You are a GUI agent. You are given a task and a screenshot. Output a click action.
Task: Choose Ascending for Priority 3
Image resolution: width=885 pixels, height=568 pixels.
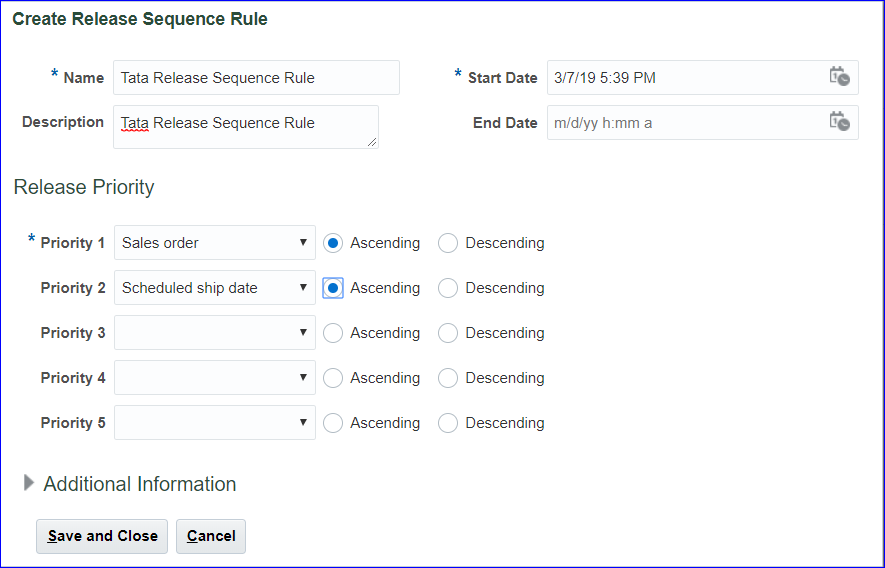pyautogui.click(x=334, y=333)
